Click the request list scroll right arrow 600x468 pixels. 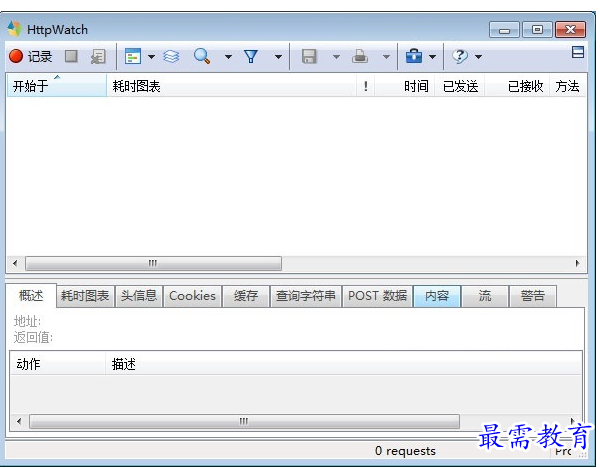coord(577,263)
